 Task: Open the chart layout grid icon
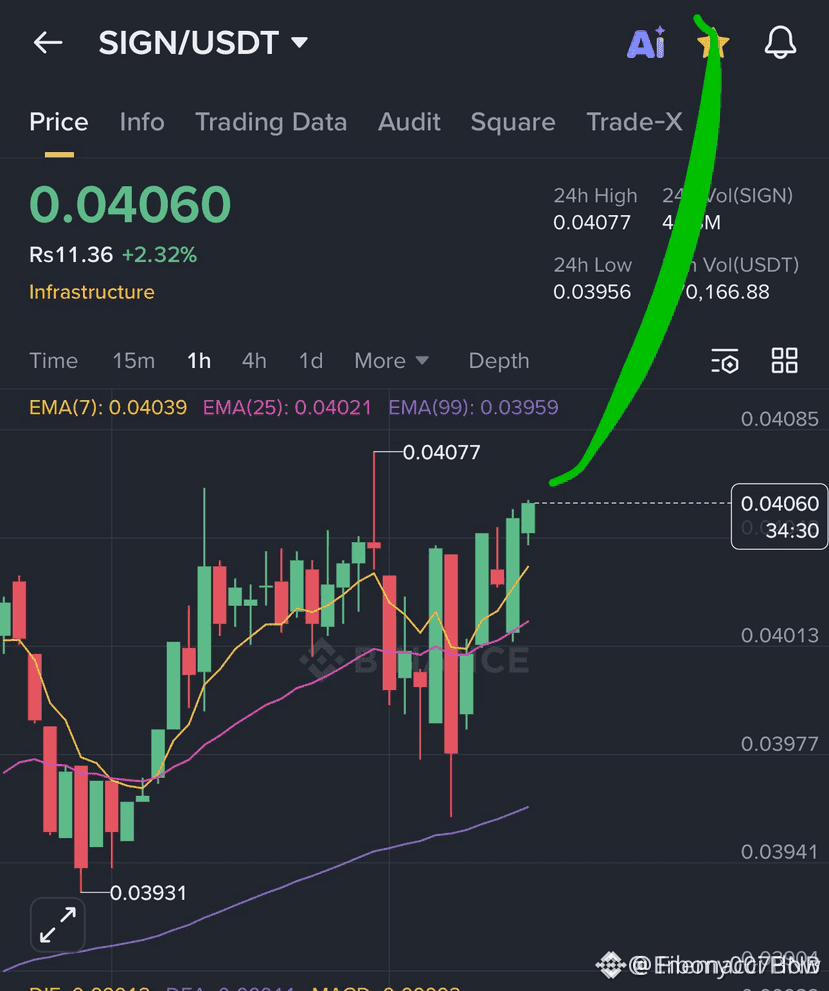784,360
